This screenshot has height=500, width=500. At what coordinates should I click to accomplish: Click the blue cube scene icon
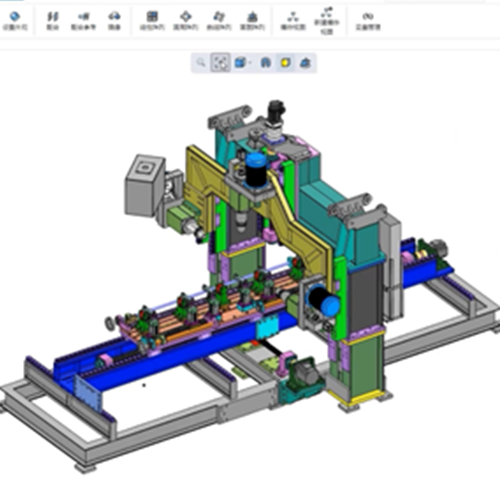pyautogui.click(x=305, y=63)
